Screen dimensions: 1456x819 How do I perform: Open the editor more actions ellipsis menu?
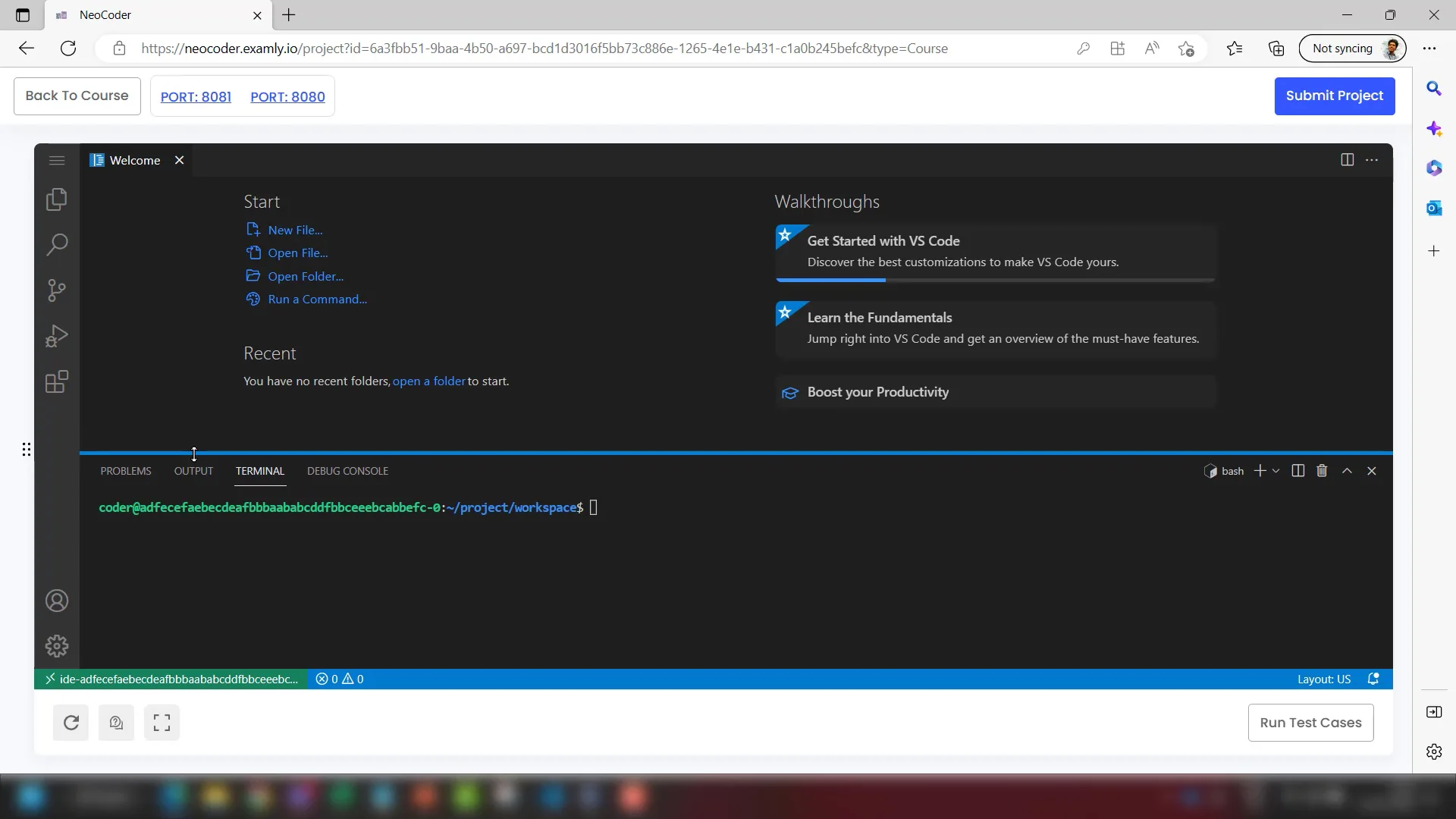tap(1373, 160)
